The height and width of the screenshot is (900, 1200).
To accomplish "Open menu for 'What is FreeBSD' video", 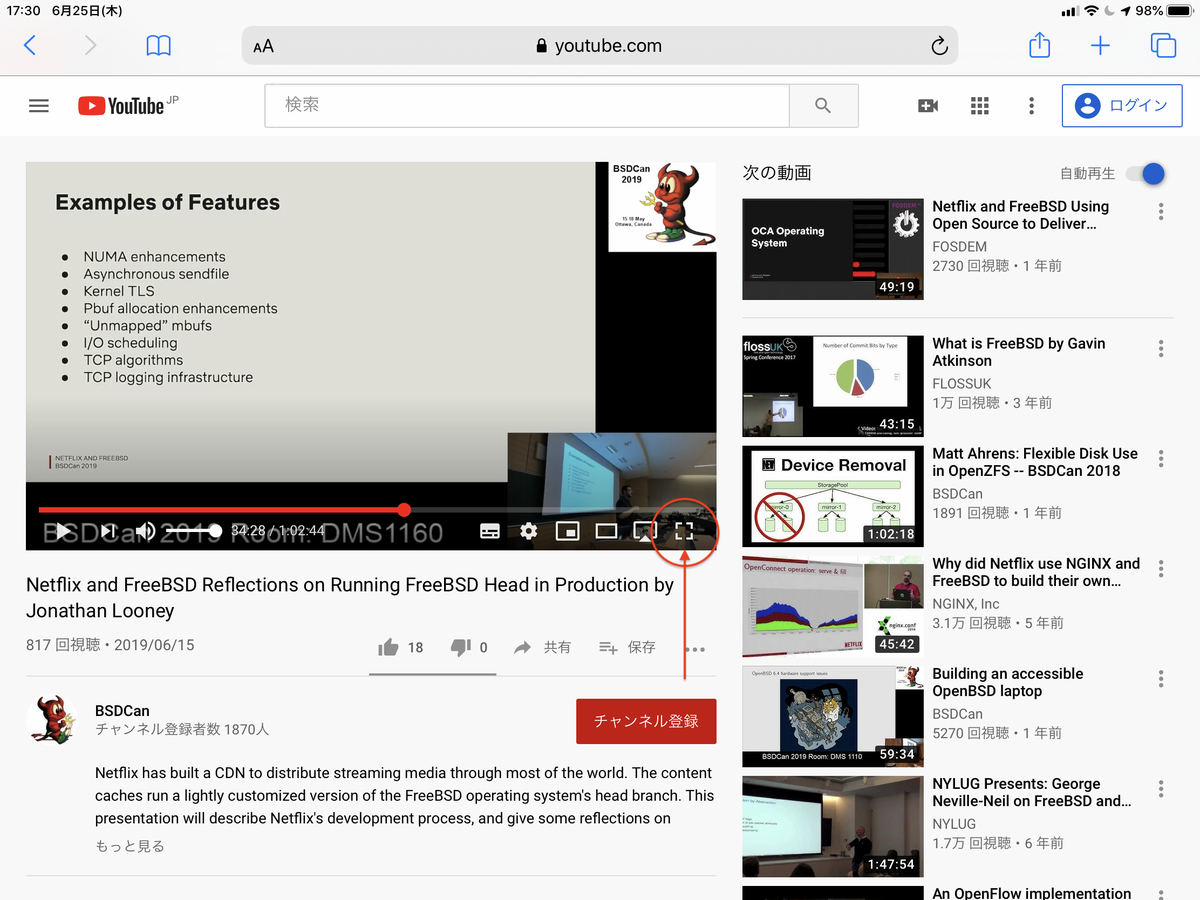I will tap(1161, 349).
